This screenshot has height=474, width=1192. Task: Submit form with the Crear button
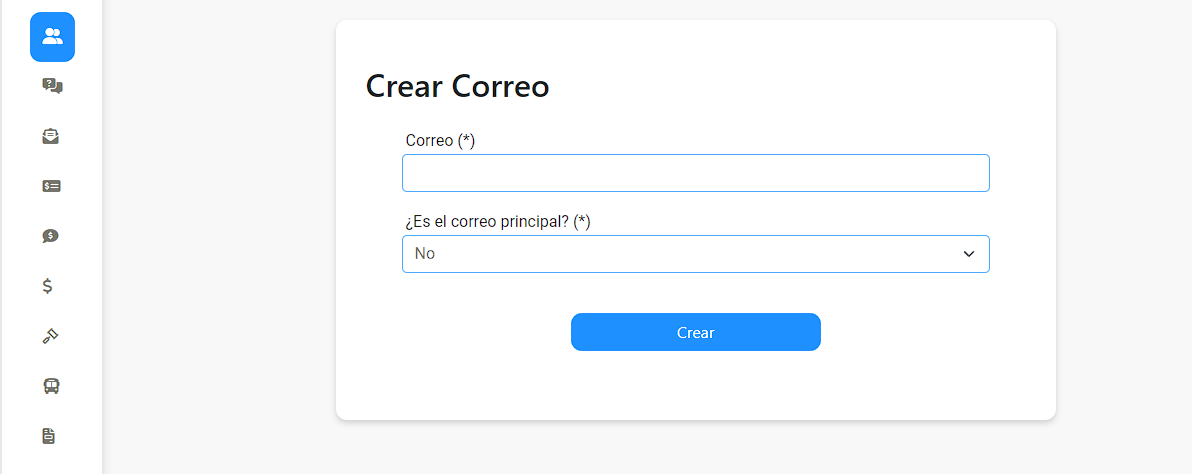(696, 332)
